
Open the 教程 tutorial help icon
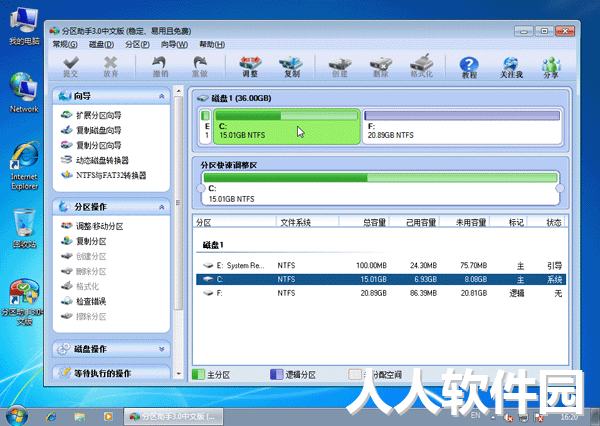coord(469,67)
